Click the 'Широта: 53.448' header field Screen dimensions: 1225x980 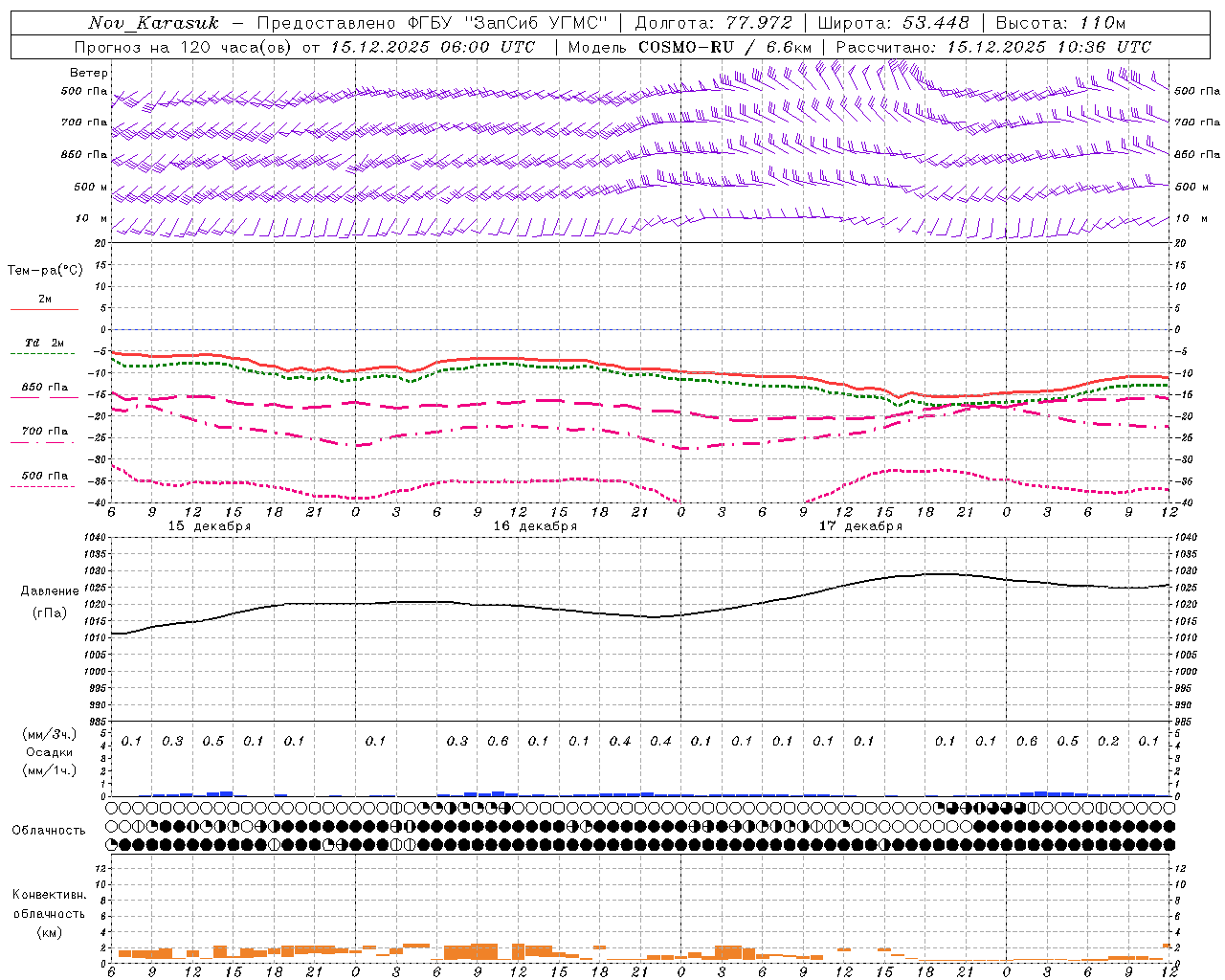point(894,23)
